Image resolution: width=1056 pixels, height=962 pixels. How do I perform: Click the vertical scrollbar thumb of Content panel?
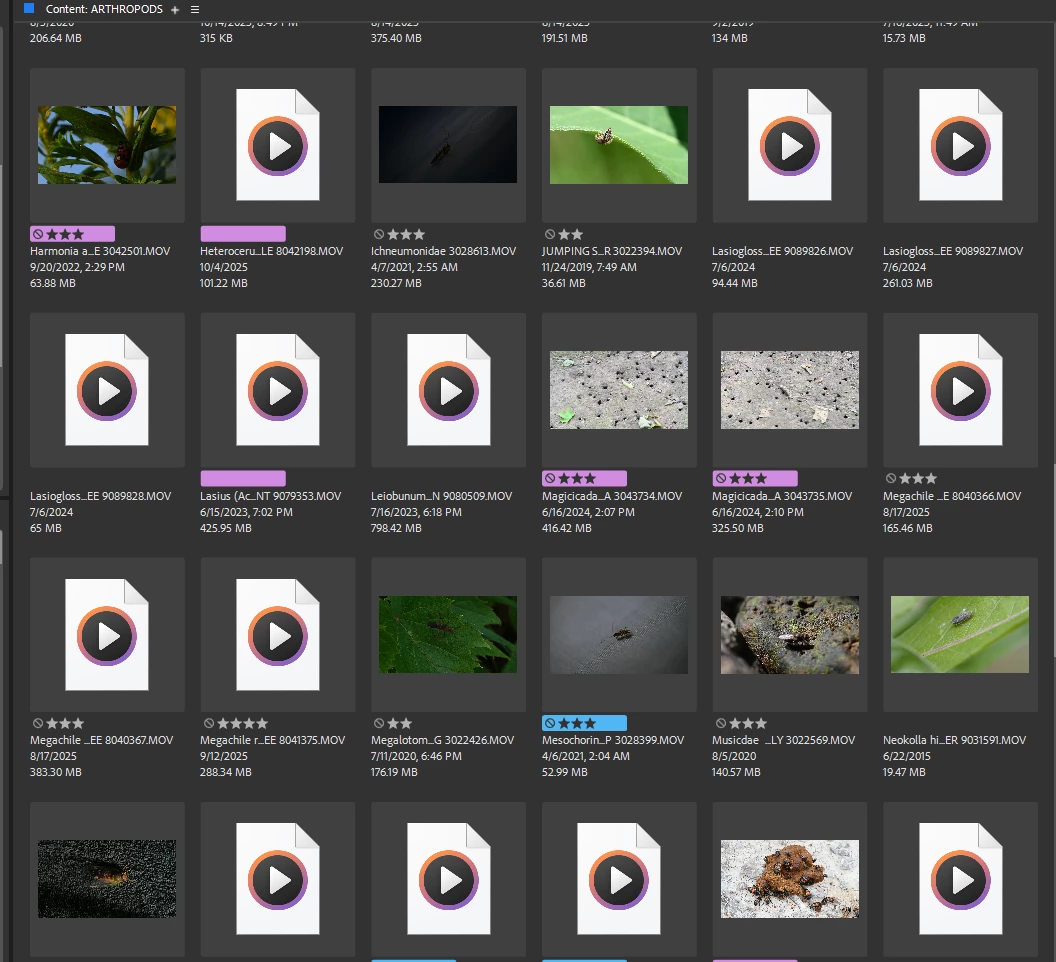coord(1055,559)
